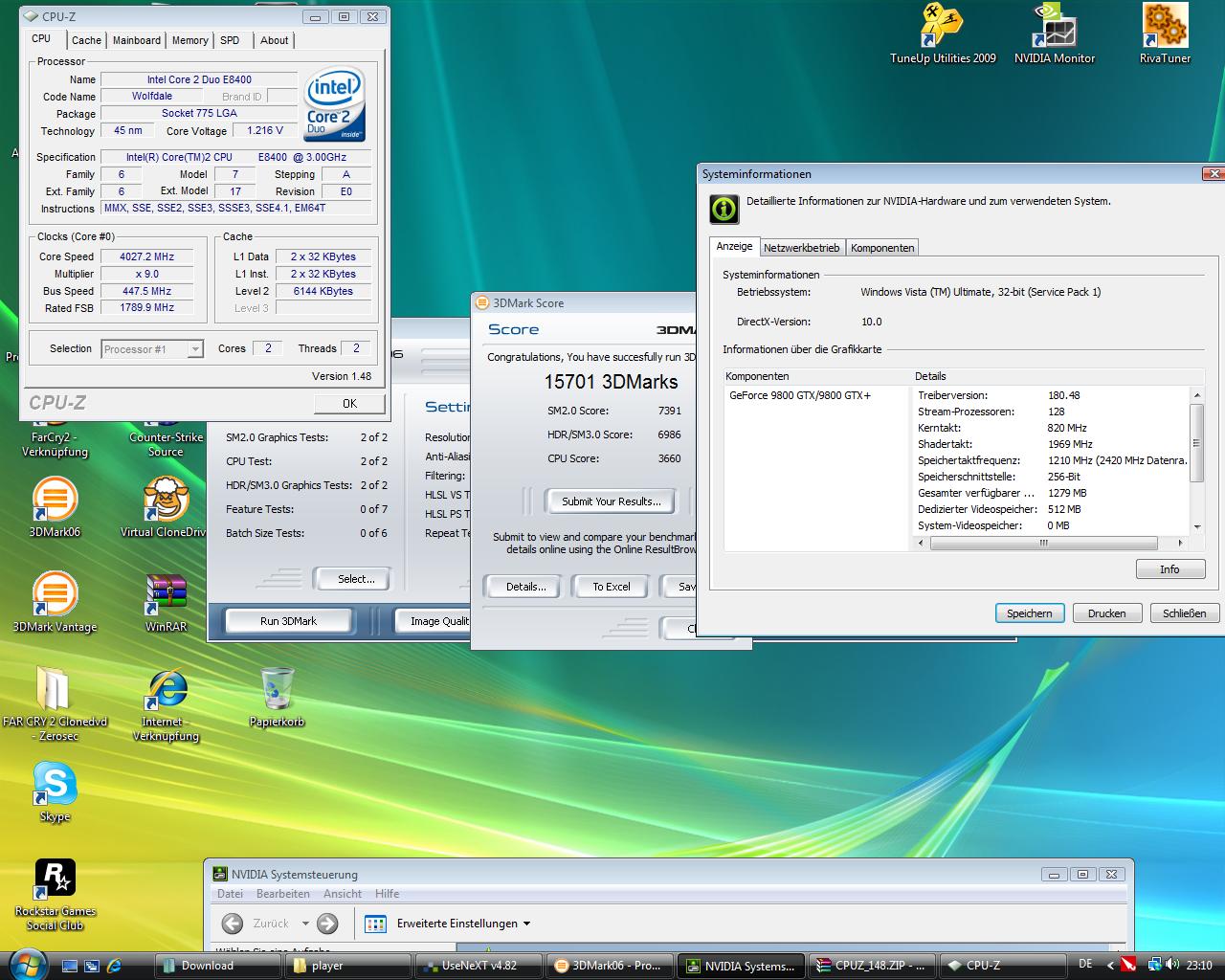Click the green info icon in Systeminformationen
The height and width of the screenshot is (980, 1225).
724,209
